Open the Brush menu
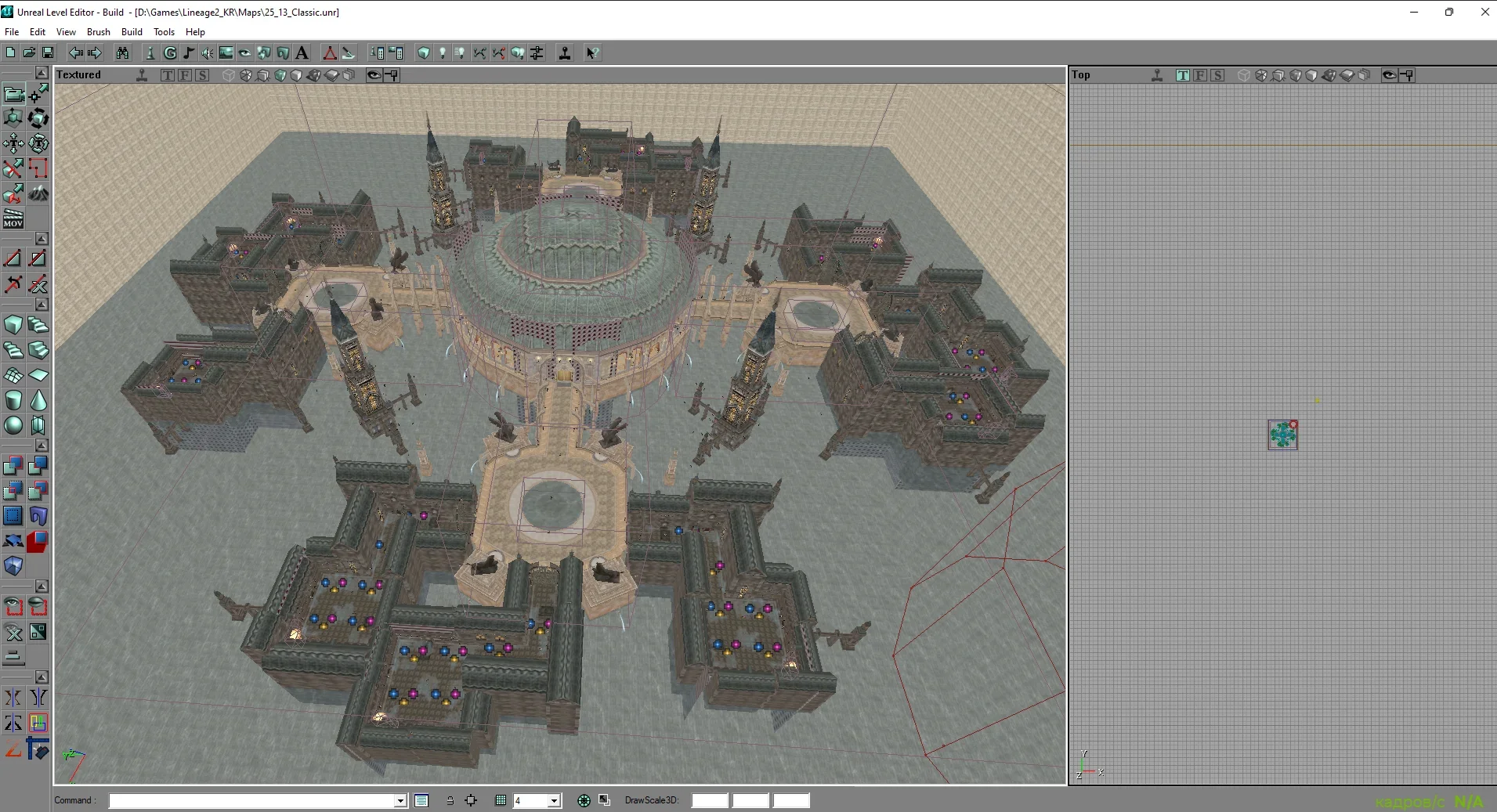The image size is (1497, 812). click(99, 32)
